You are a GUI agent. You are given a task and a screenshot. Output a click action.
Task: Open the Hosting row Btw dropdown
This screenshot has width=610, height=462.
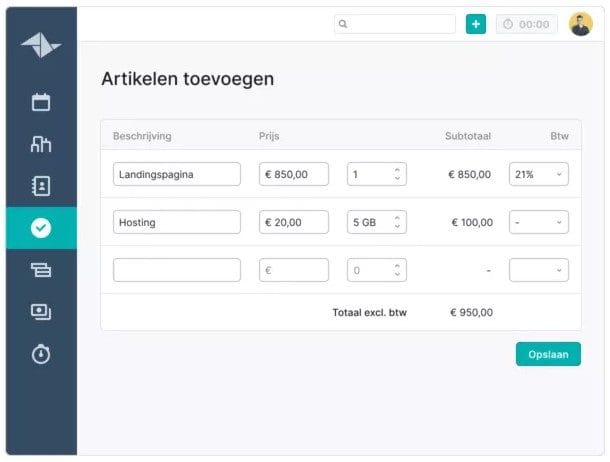(539, 222)
